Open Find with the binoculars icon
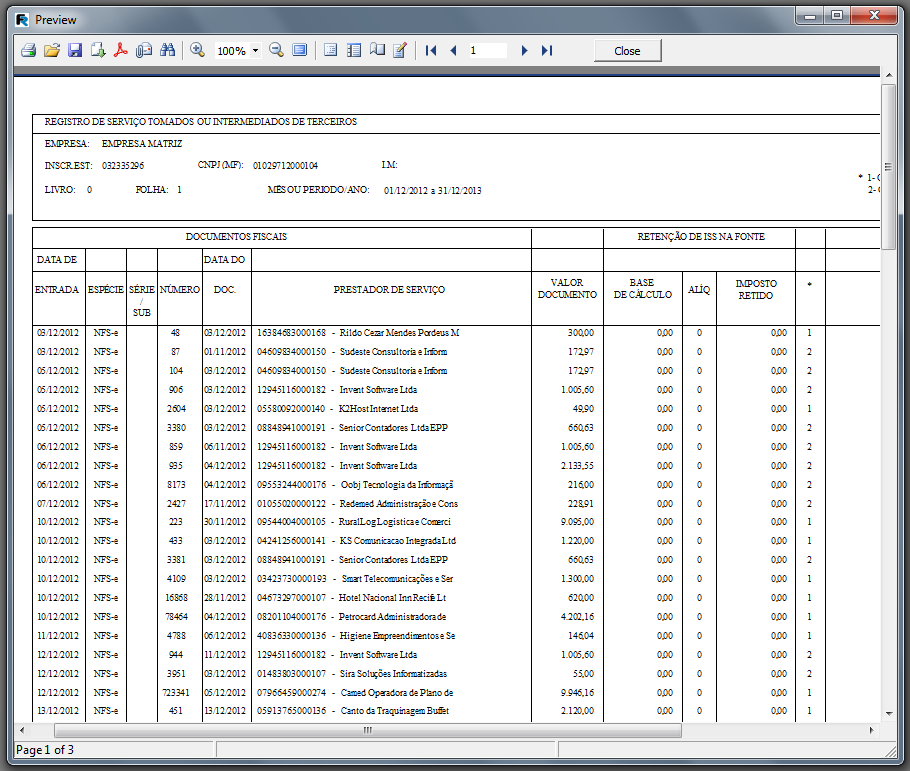Image resolution: width=910 pixels, height=771 pixels. coord(168,51)
